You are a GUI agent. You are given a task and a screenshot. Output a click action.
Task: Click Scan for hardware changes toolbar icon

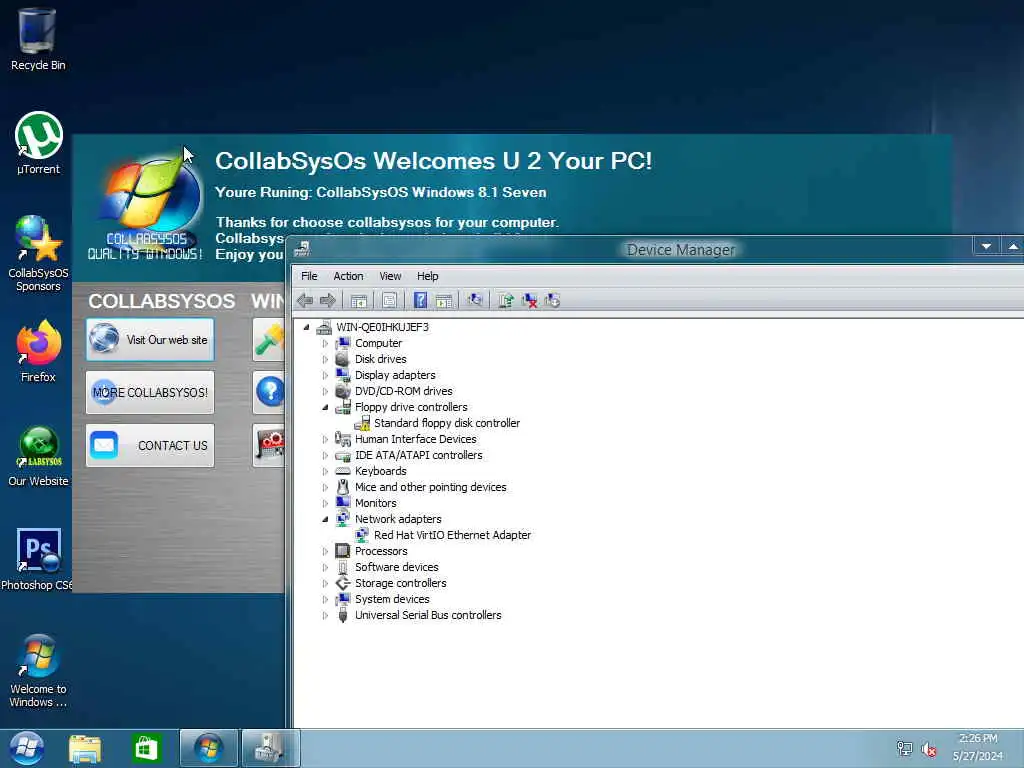[x=475, y=300]
